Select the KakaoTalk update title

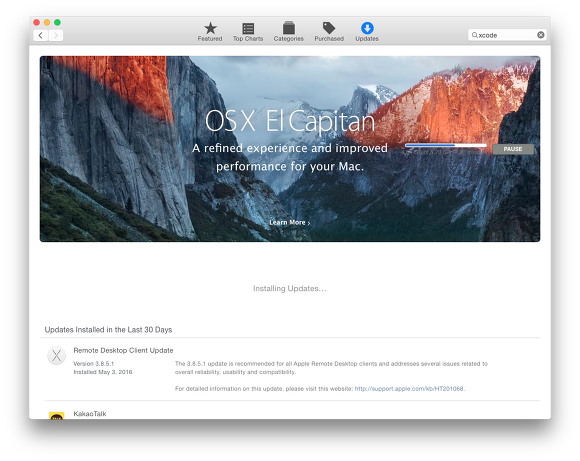[x=90, y=414]
